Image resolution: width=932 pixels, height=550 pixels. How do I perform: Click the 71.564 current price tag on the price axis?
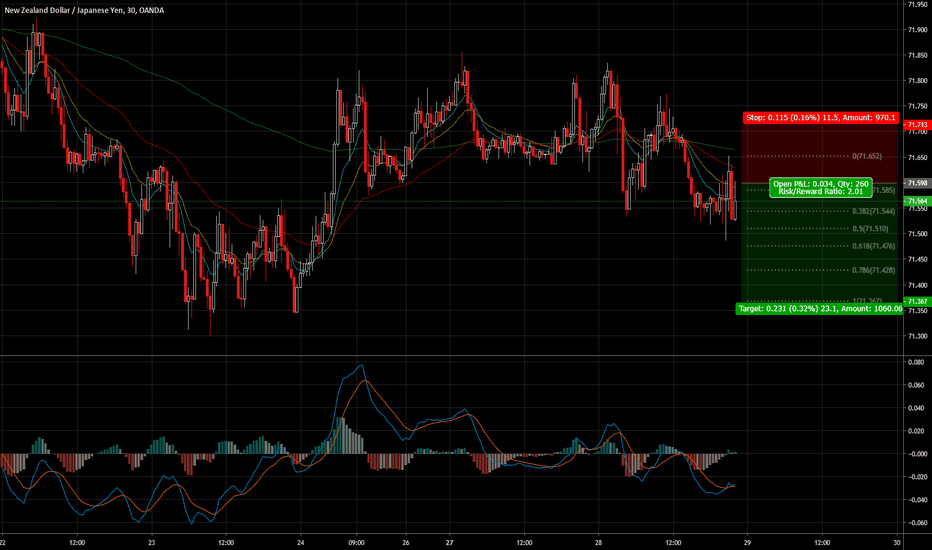click(x=917, y=202)
